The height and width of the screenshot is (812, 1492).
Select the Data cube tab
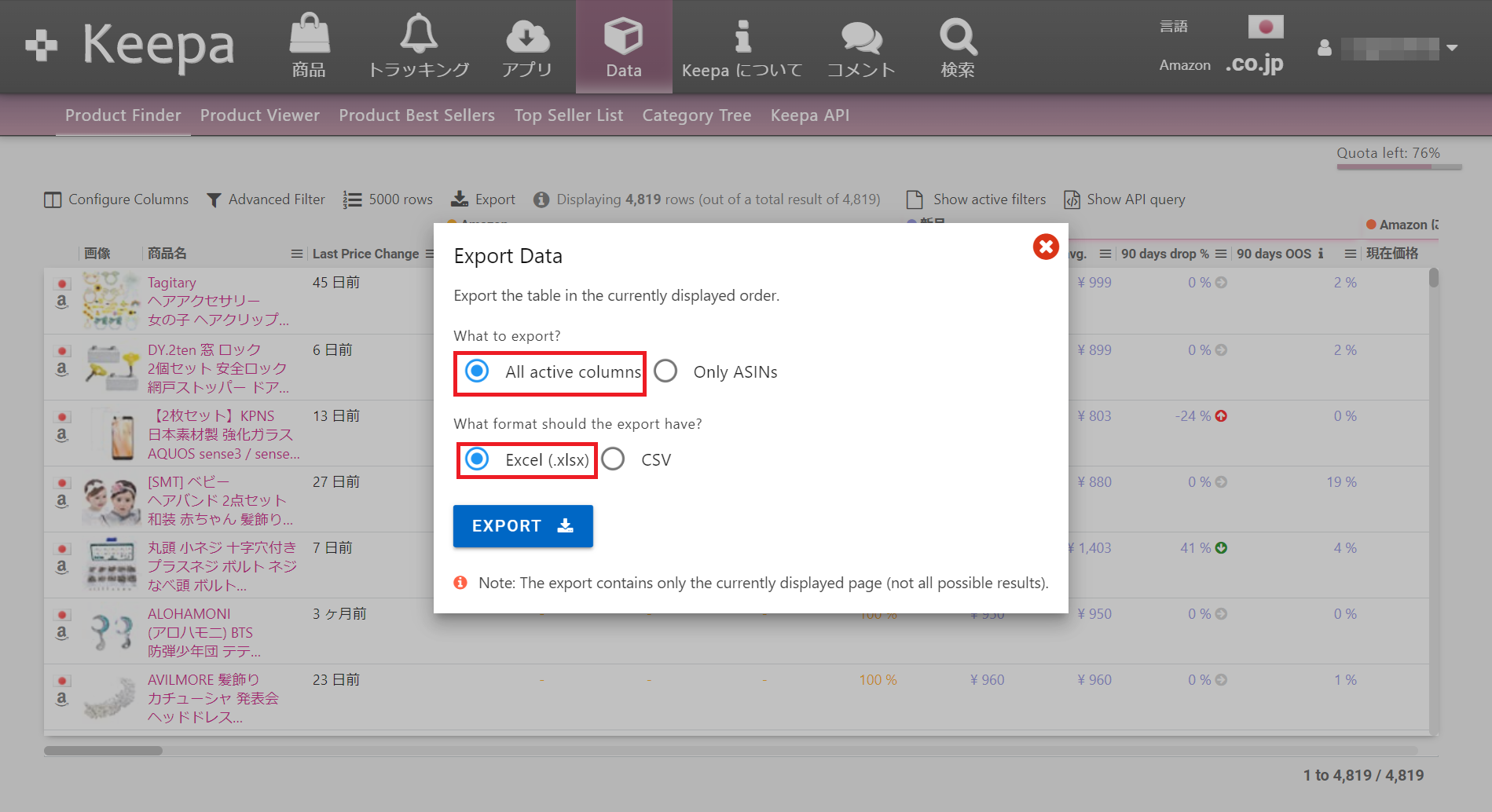point(624,47)
